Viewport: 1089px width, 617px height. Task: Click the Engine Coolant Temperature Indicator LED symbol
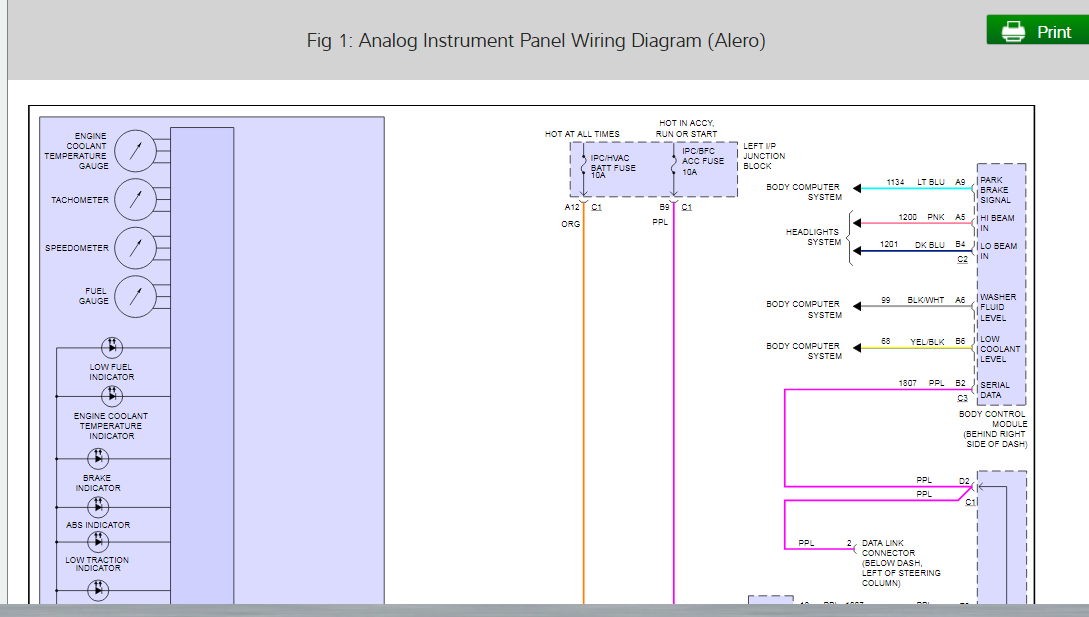[x=112, y=396]
